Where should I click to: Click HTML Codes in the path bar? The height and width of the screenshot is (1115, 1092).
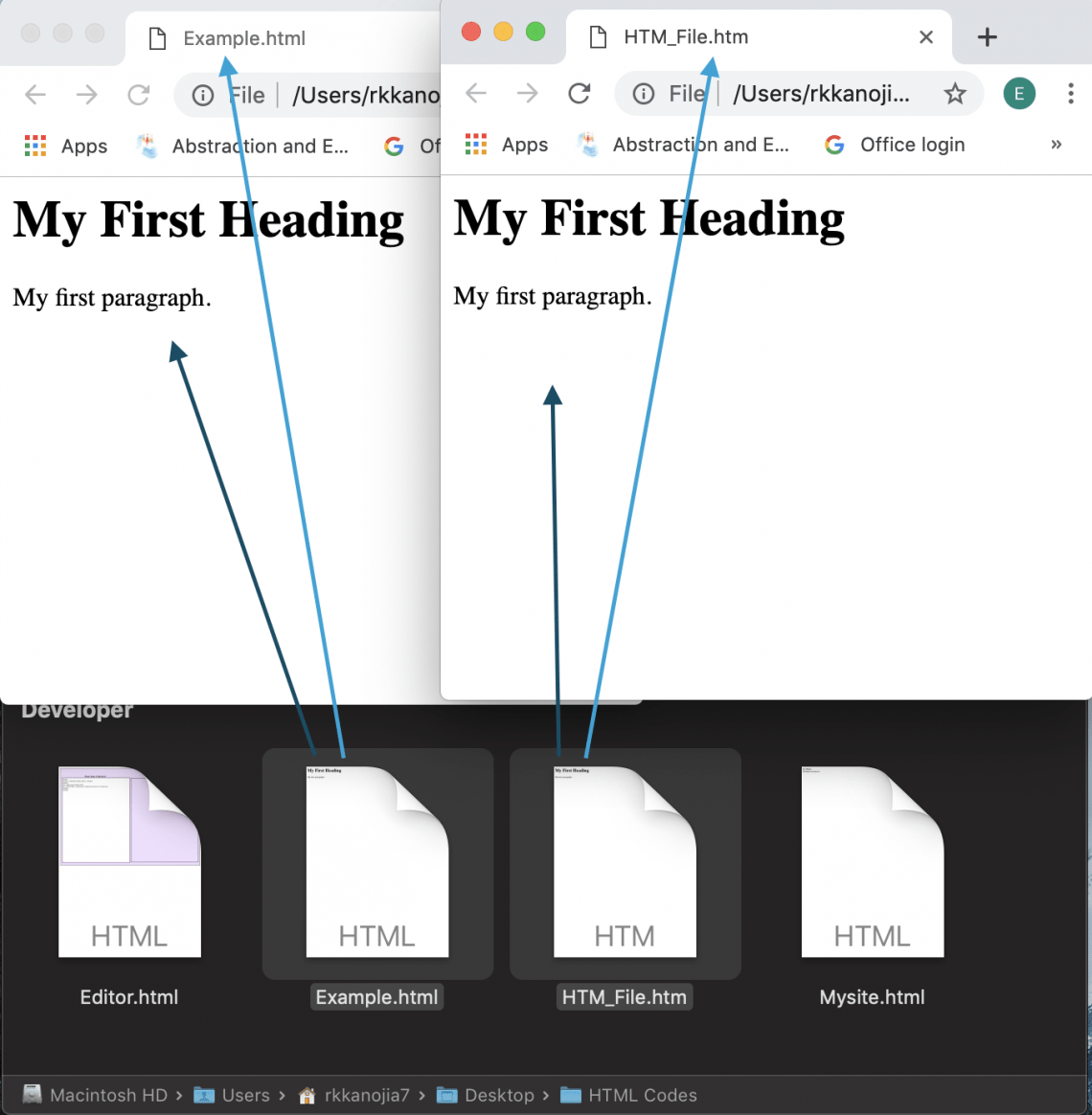pos(643,1095)
